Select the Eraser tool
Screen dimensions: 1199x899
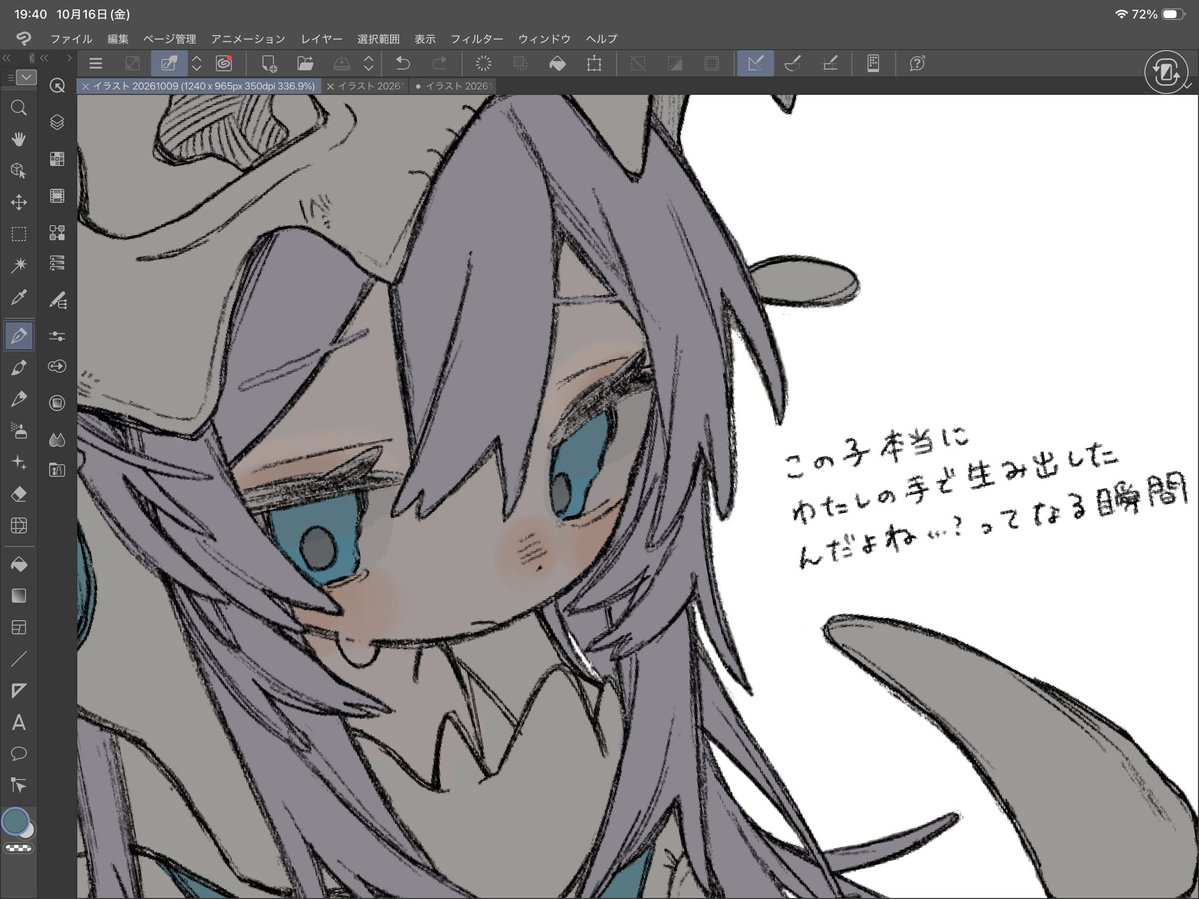(18, 495)
